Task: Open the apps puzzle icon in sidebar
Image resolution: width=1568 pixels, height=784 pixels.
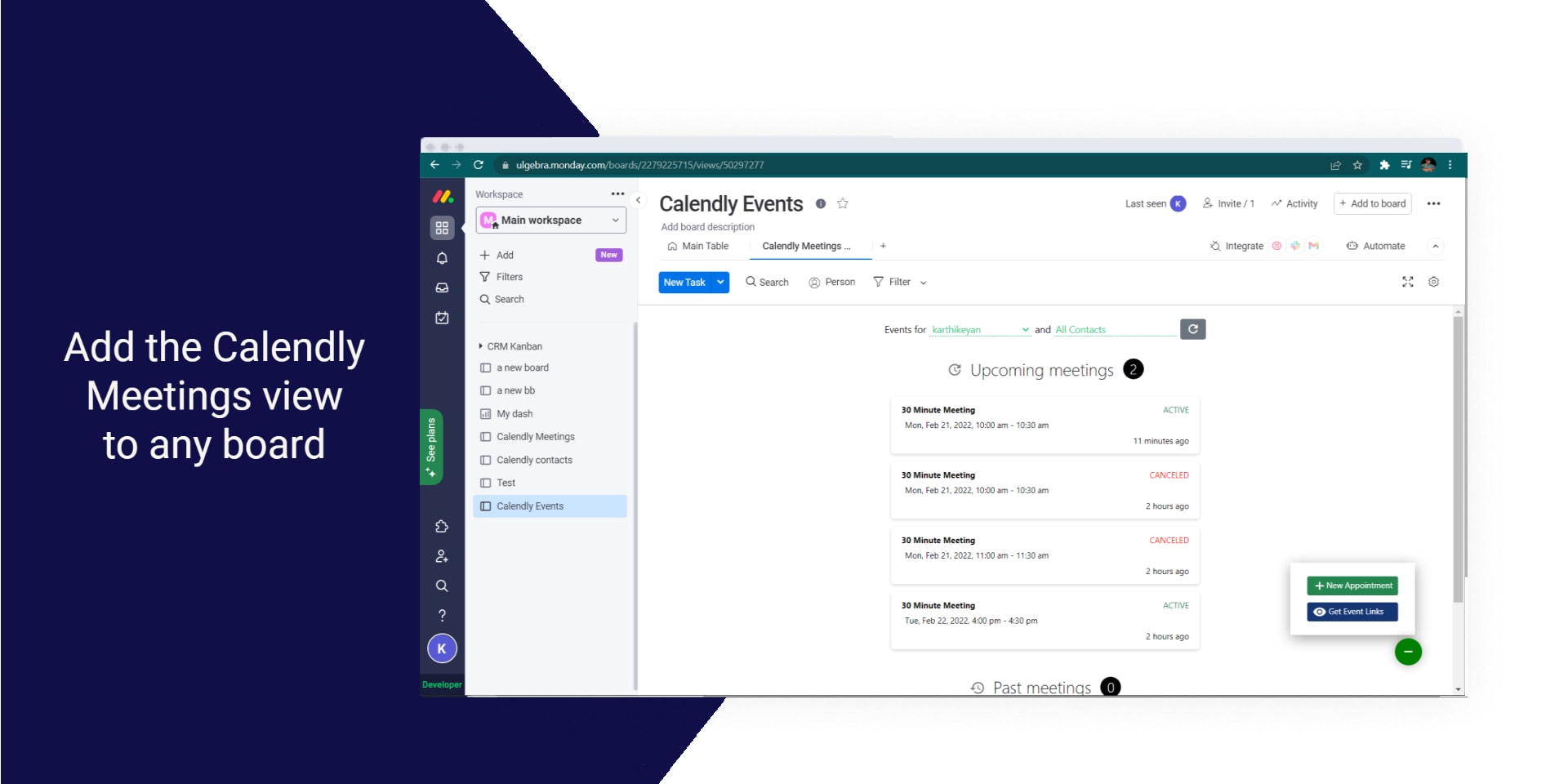Action: (442, 526)
